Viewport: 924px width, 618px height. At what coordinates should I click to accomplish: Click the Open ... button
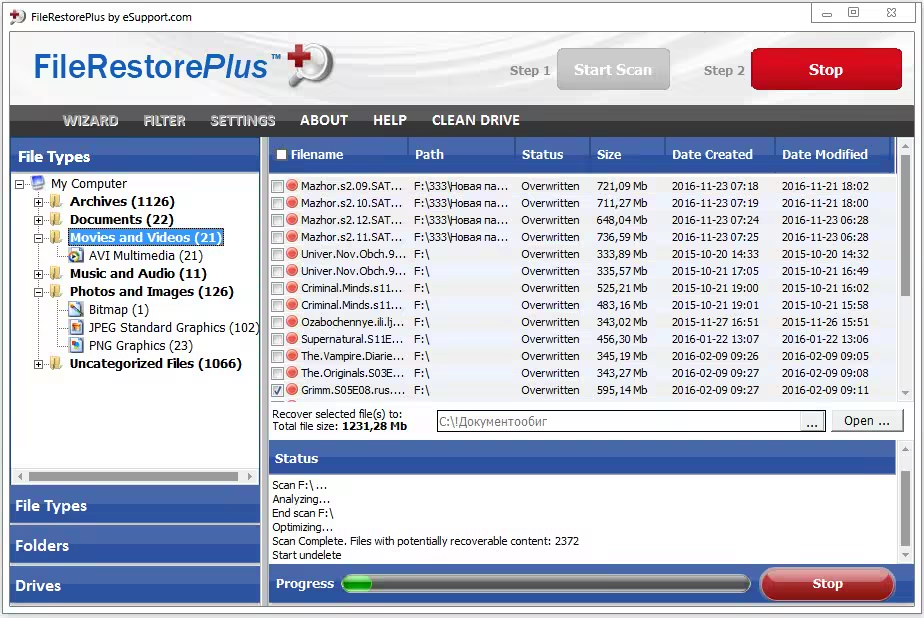coord(867,421)
